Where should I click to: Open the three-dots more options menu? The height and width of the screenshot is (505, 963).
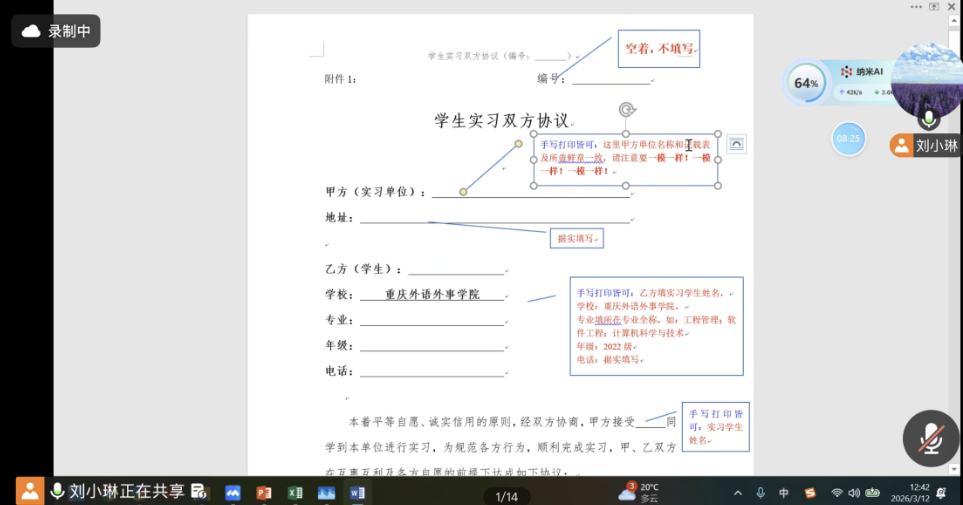(x=916, y=7)
